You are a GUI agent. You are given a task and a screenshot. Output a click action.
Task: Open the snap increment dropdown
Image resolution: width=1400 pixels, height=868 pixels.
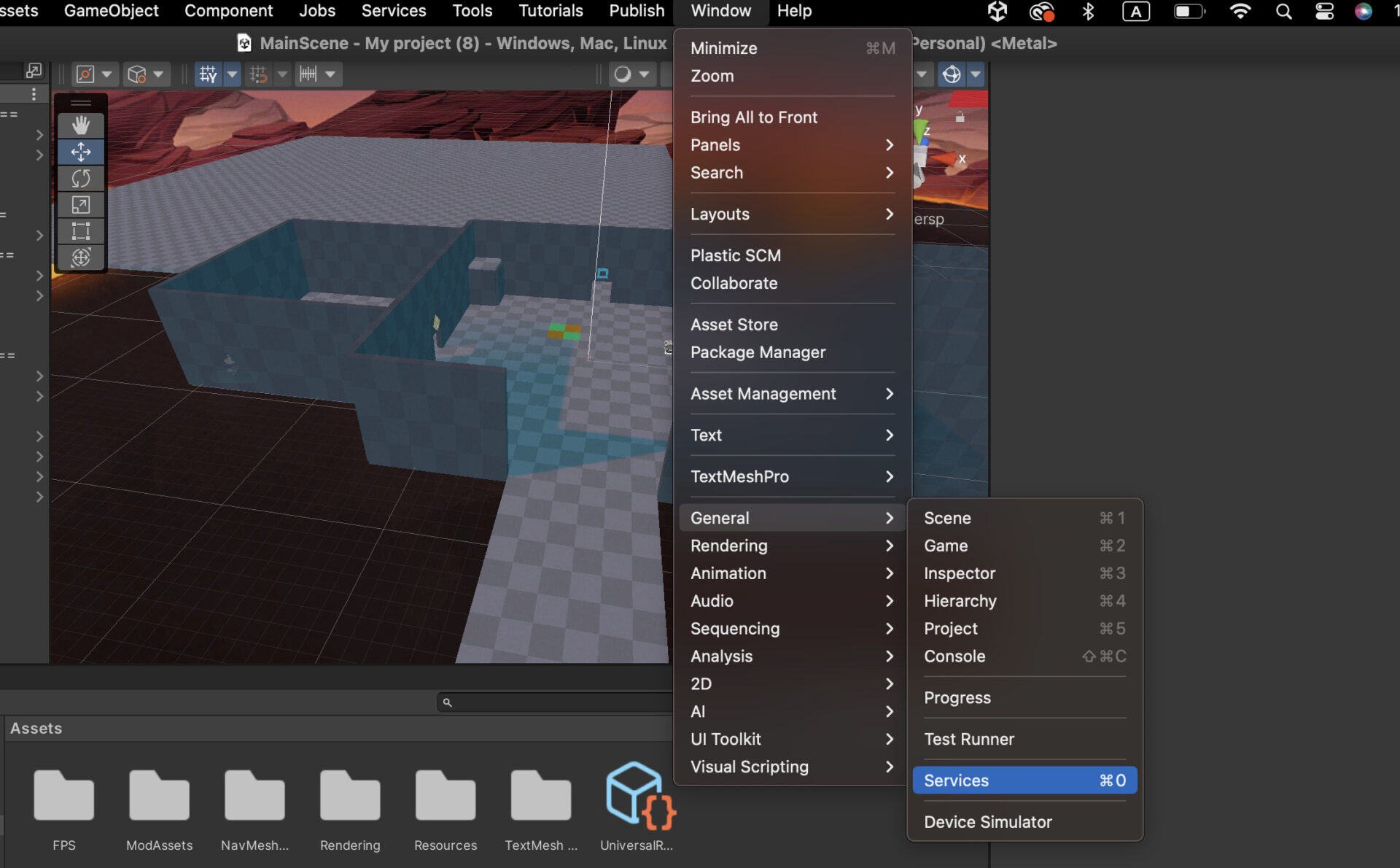(x=330, y=74)
